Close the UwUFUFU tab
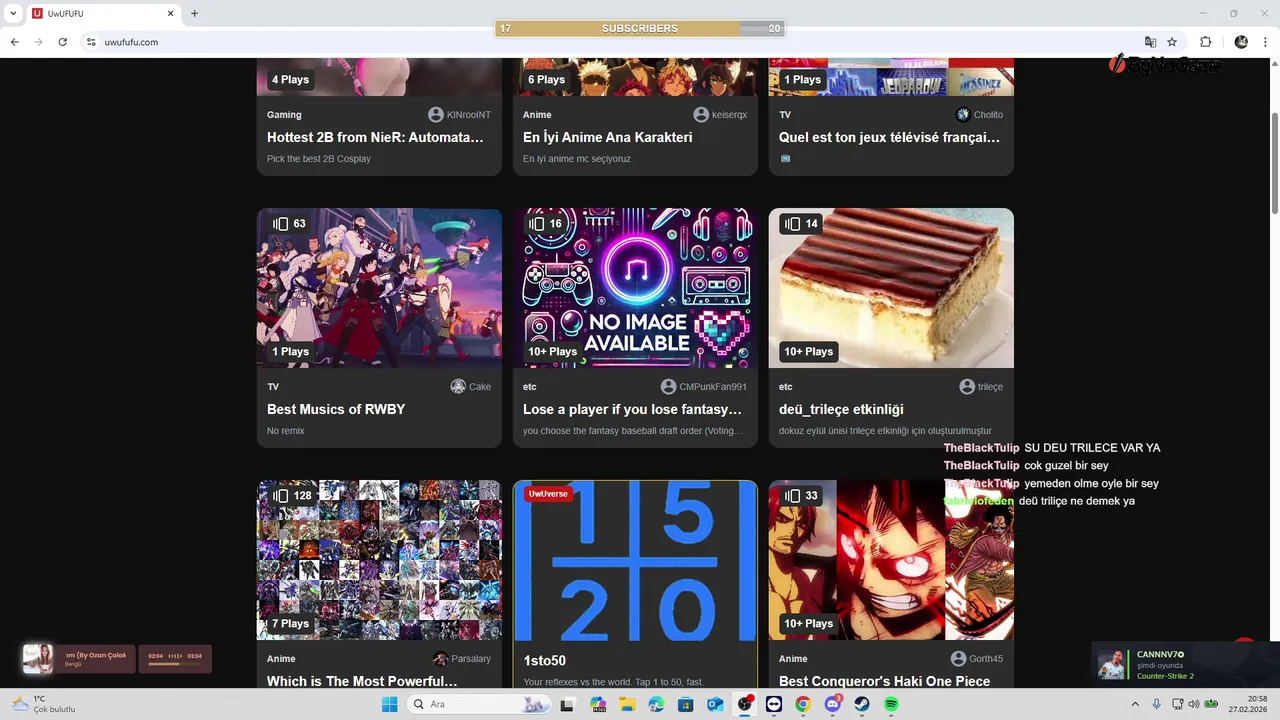The width and height of the screenshot is (1280, 720). click(x=170, y=14)
